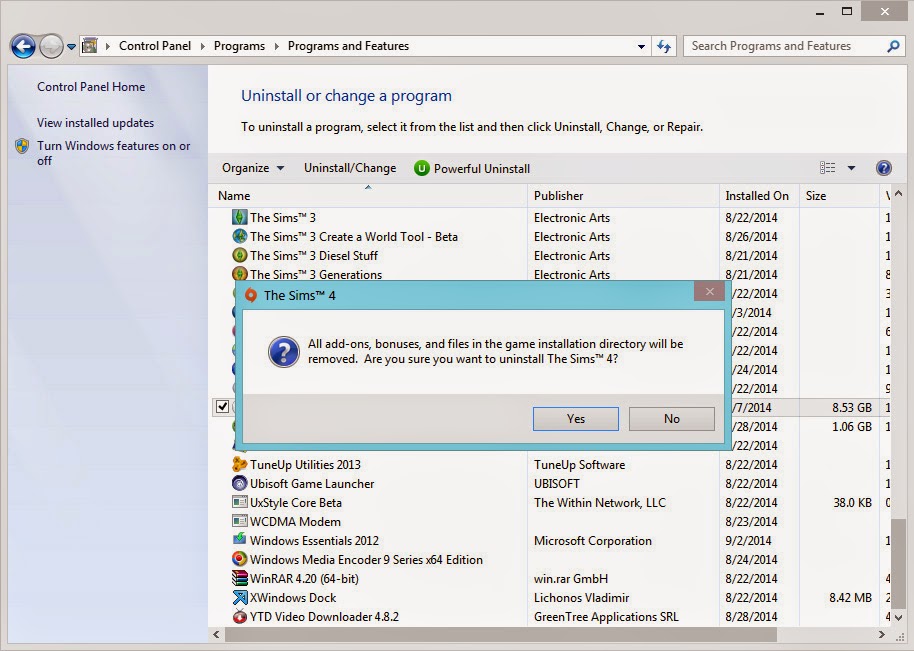
Task: Maximize the Programs and Features window
Action: tap(847, 11)
